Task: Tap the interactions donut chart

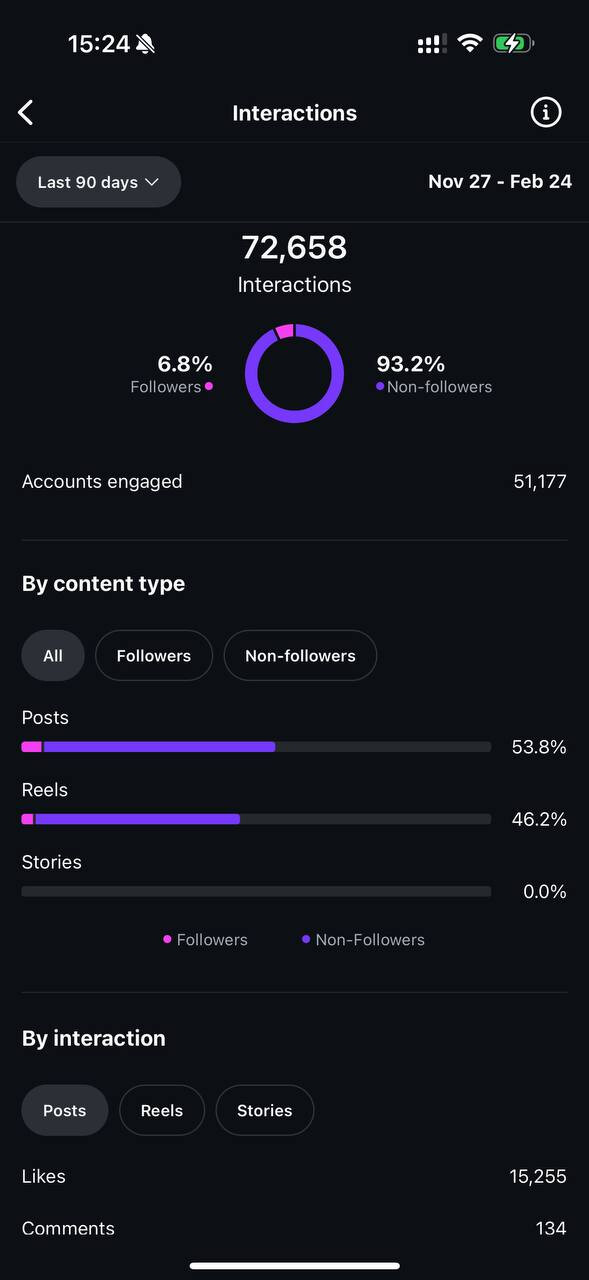Action: click(x=294, y=373)
